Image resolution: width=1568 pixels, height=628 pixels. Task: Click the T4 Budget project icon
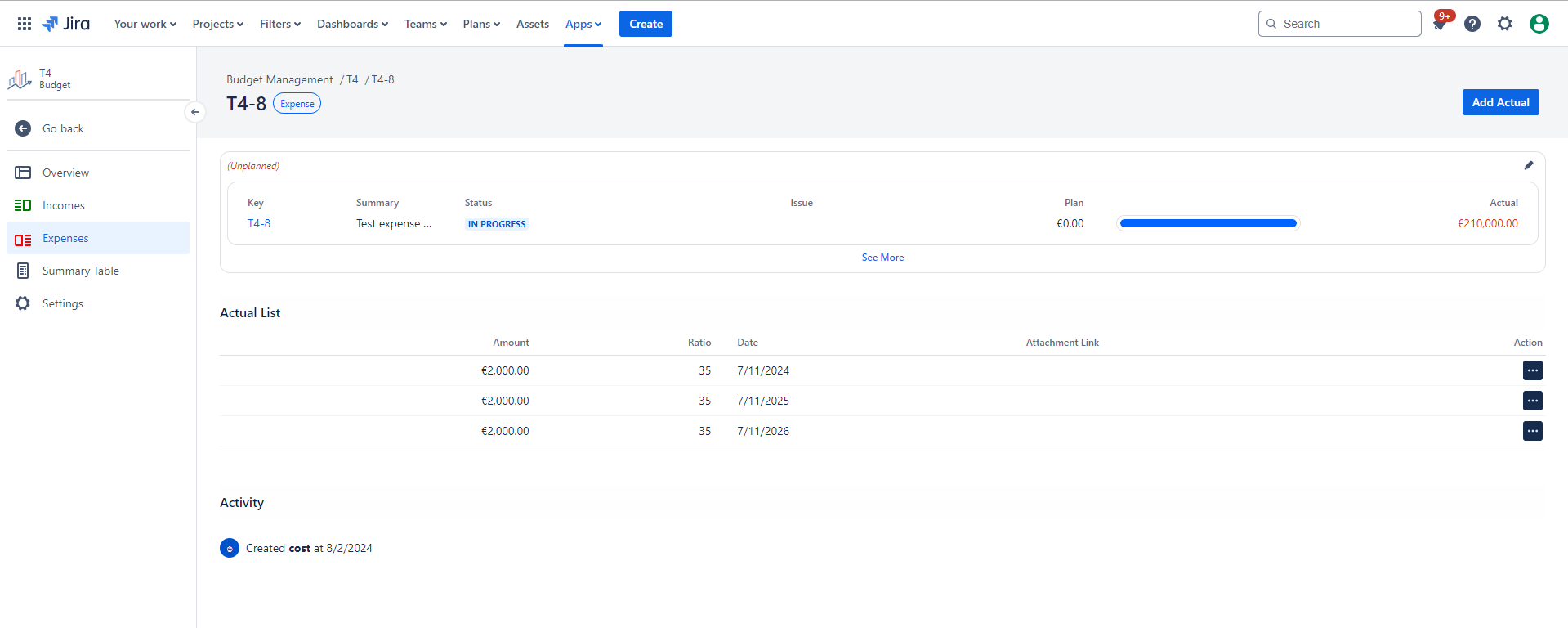click(20, 78)
